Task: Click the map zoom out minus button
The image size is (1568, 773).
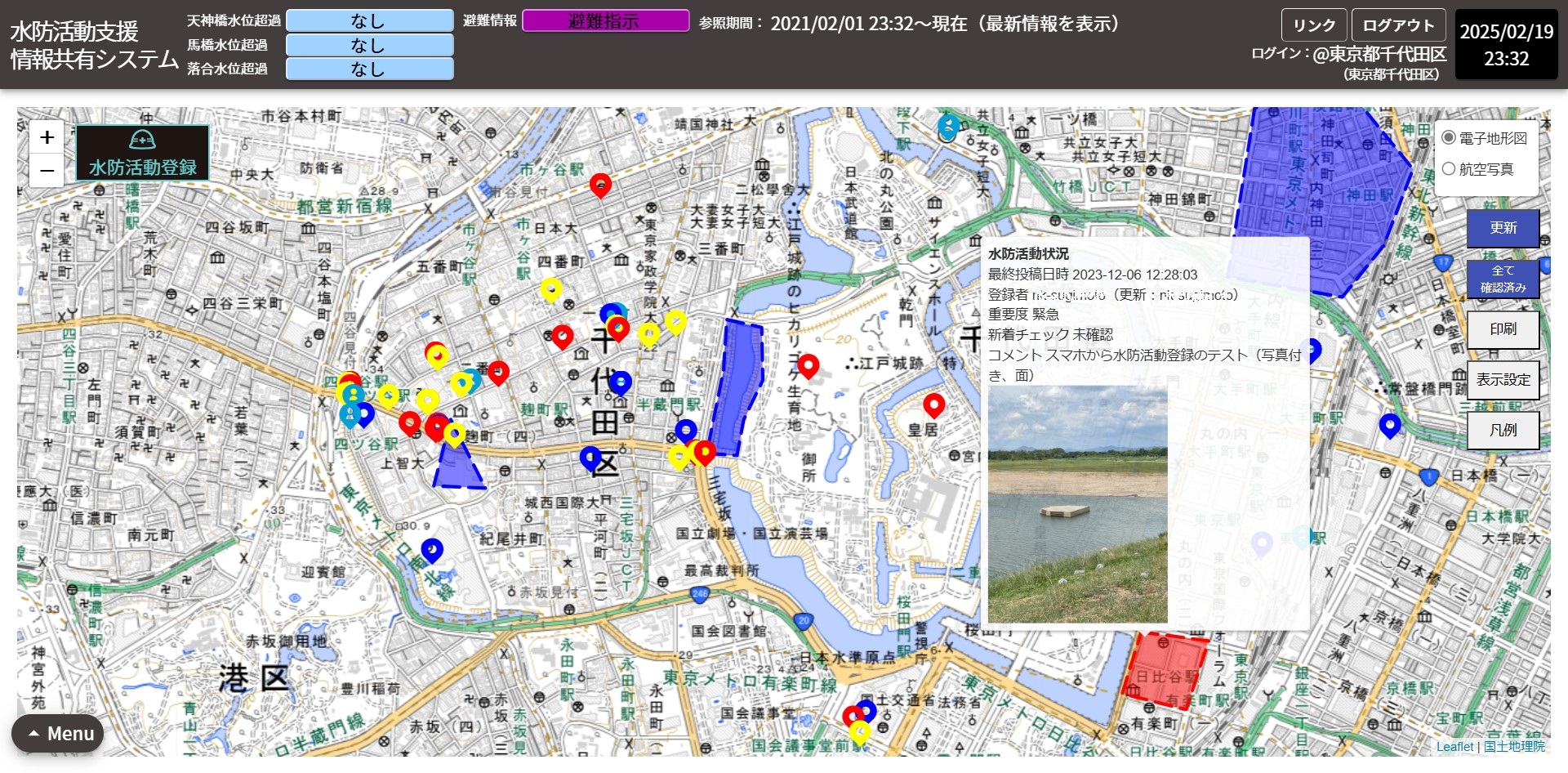Action: [x=47, y=171]
